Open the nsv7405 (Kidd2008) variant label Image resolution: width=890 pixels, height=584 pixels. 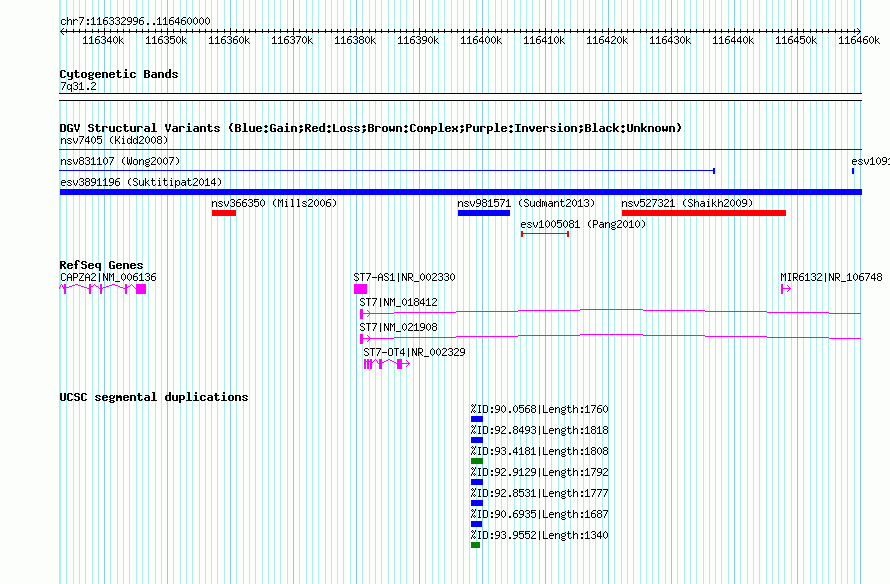click(x=114, y=140)
